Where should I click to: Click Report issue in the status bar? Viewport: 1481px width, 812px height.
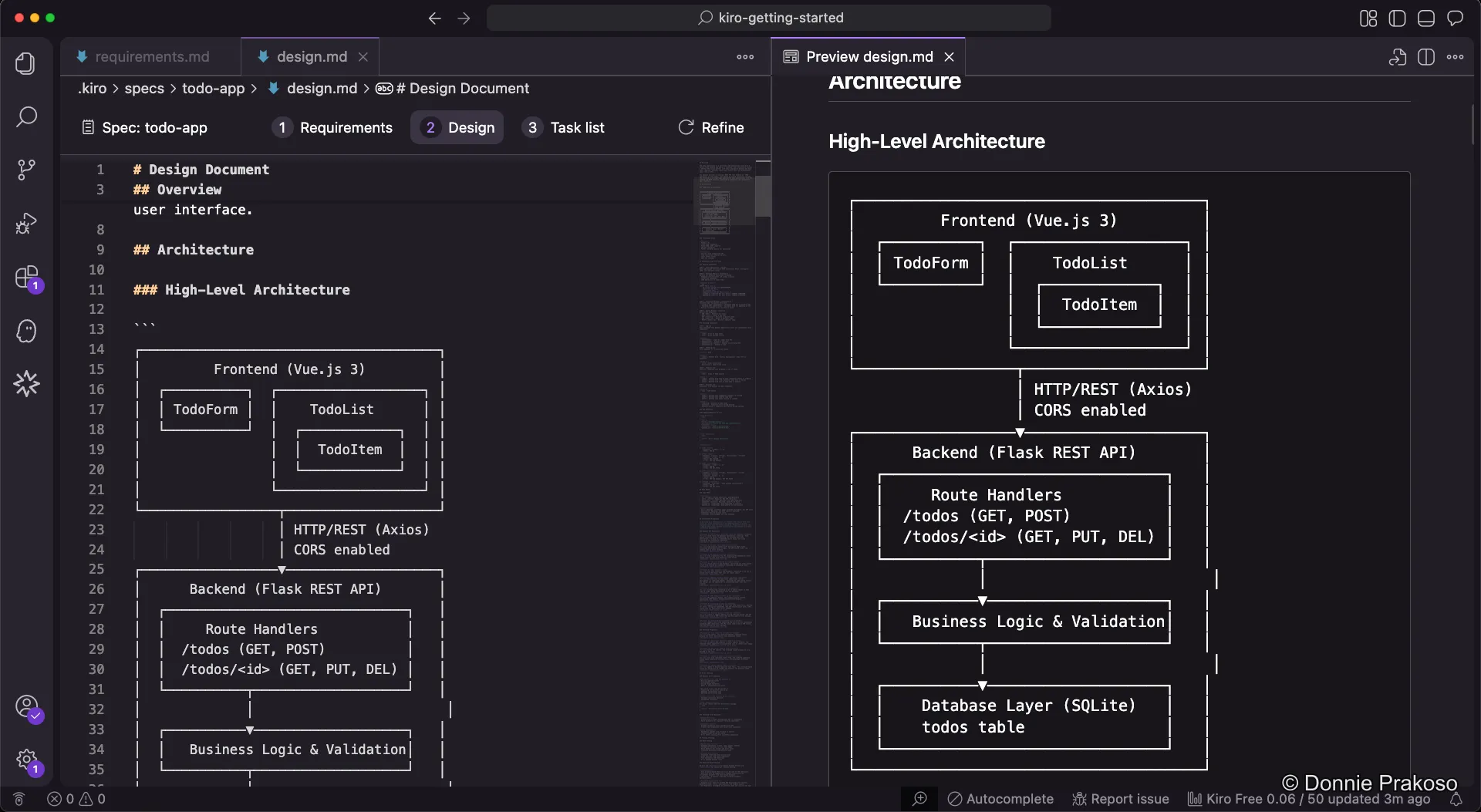coord(1121,799)
